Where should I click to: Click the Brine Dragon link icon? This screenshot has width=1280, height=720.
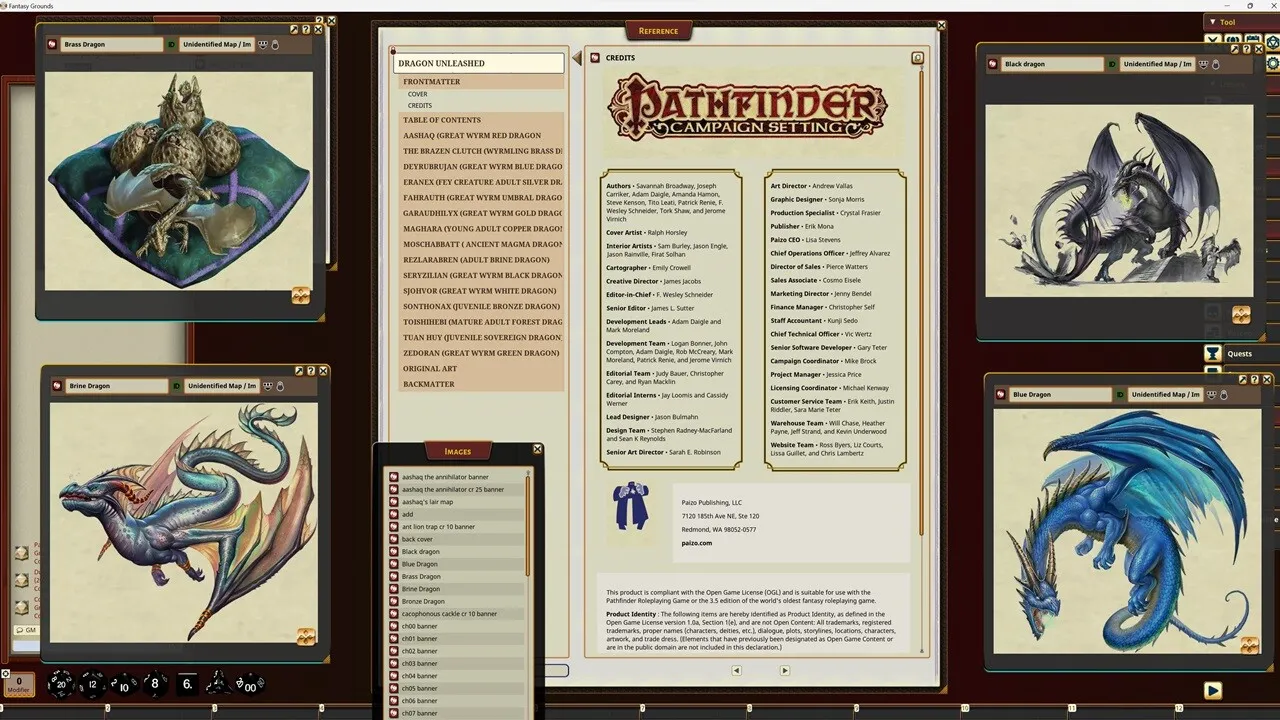(x=57, y=385)
